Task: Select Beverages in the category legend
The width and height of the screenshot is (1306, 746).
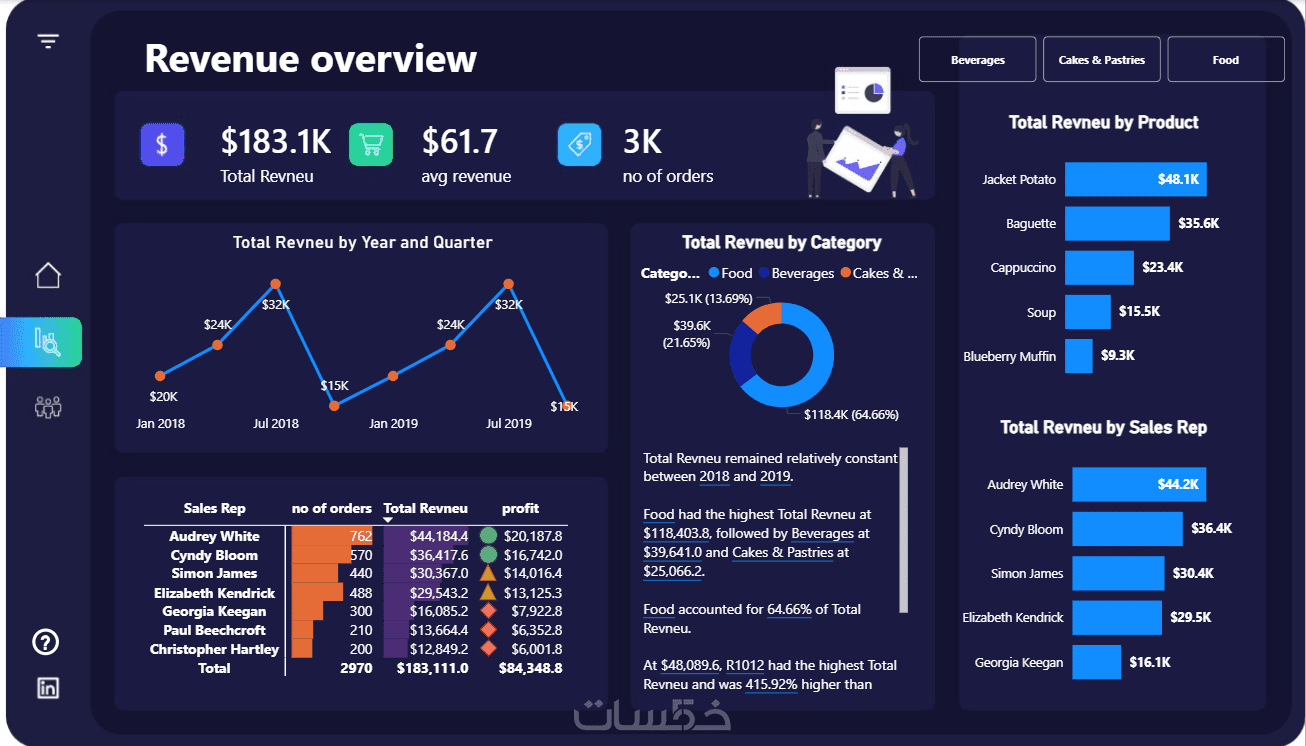Action: [796, 273]
